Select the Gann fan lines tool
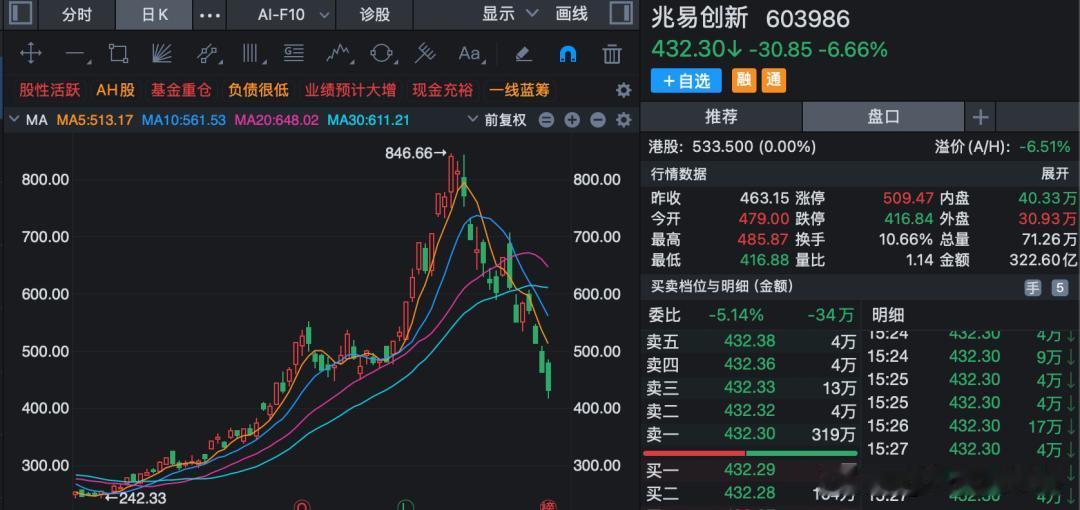The image size is (1080, 510). point(161,53)
